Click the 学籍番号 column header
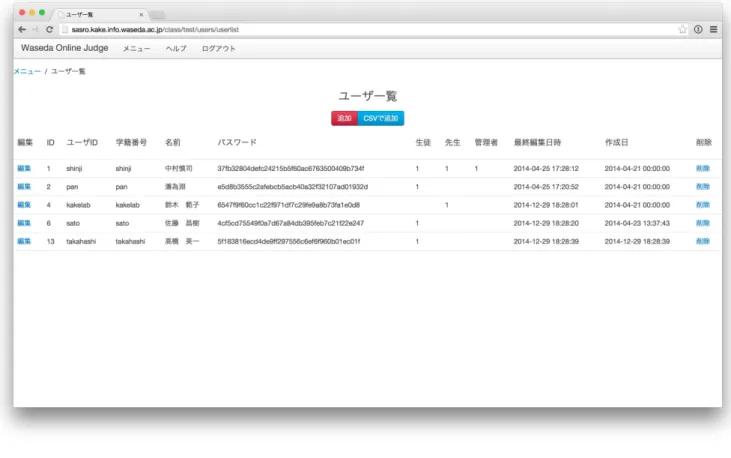Viewport: 731px width, 458px height. pos(131,142)
